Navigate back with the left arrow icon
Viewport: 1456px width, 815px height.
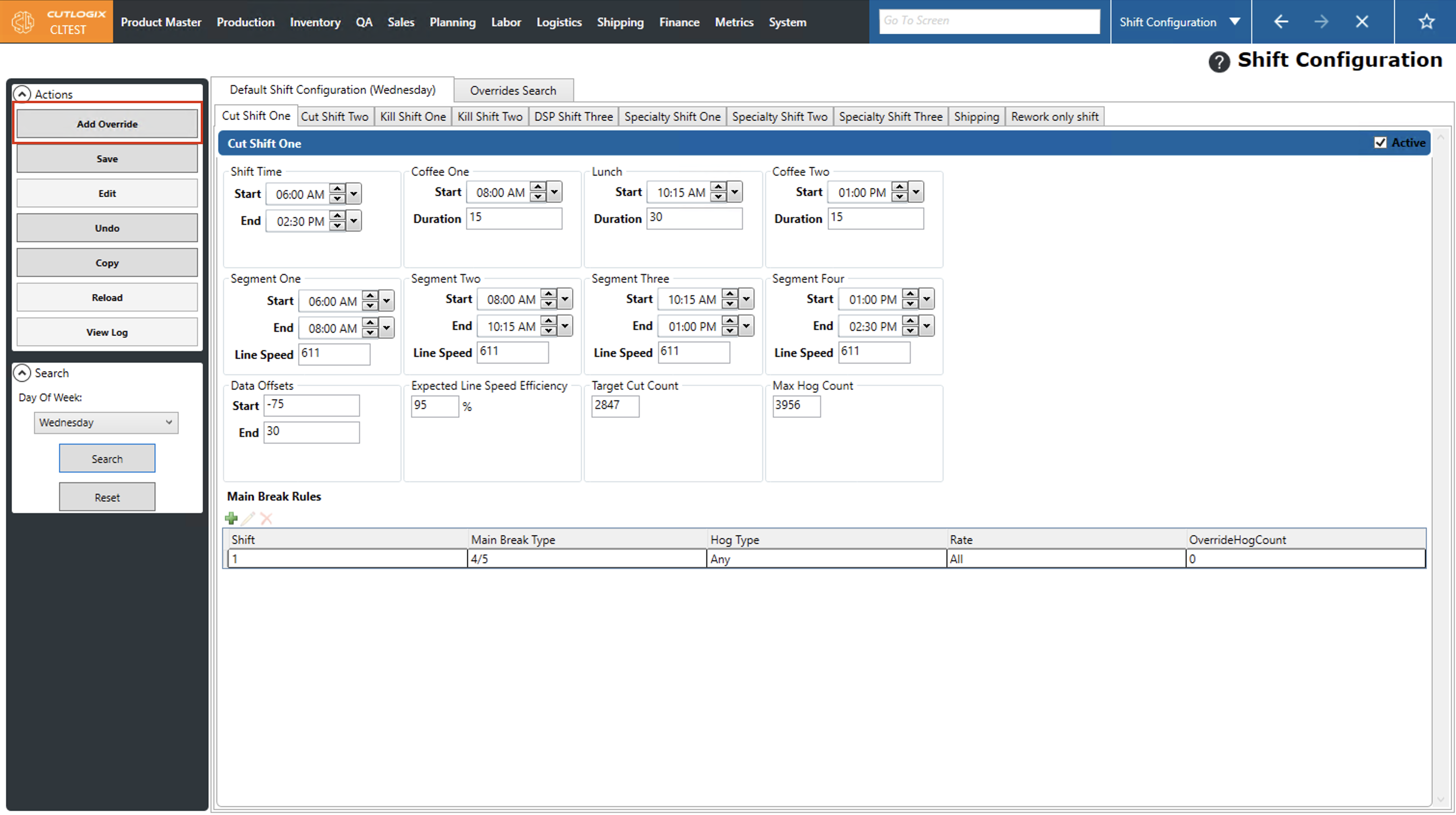[1281, 22]
